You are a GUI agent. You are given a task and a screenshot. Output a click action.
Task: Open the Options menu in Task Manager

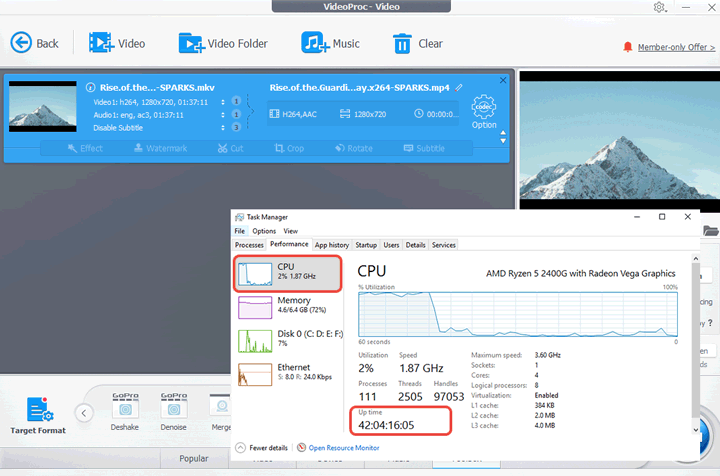263,231
